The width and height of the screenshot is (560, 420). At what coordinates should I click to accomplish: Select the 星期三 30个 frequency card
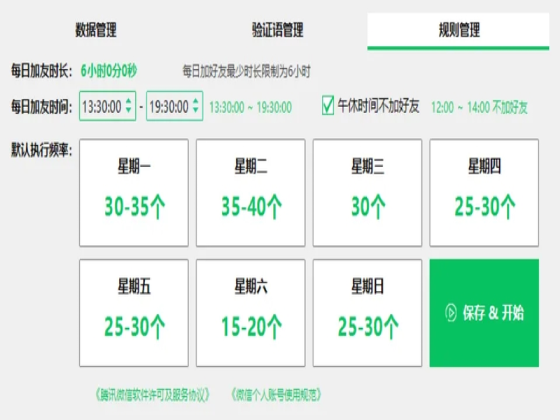368,193
